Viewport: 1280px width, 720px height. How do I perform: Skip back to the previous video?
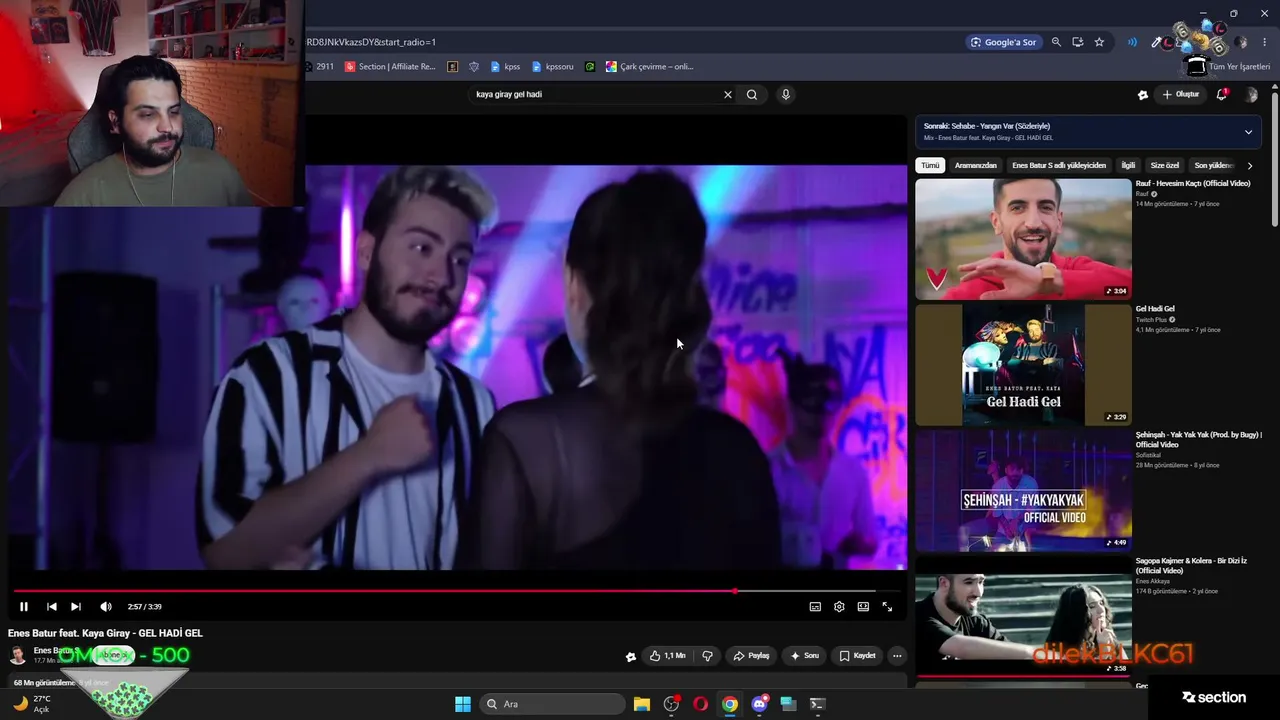pos(51,606)
